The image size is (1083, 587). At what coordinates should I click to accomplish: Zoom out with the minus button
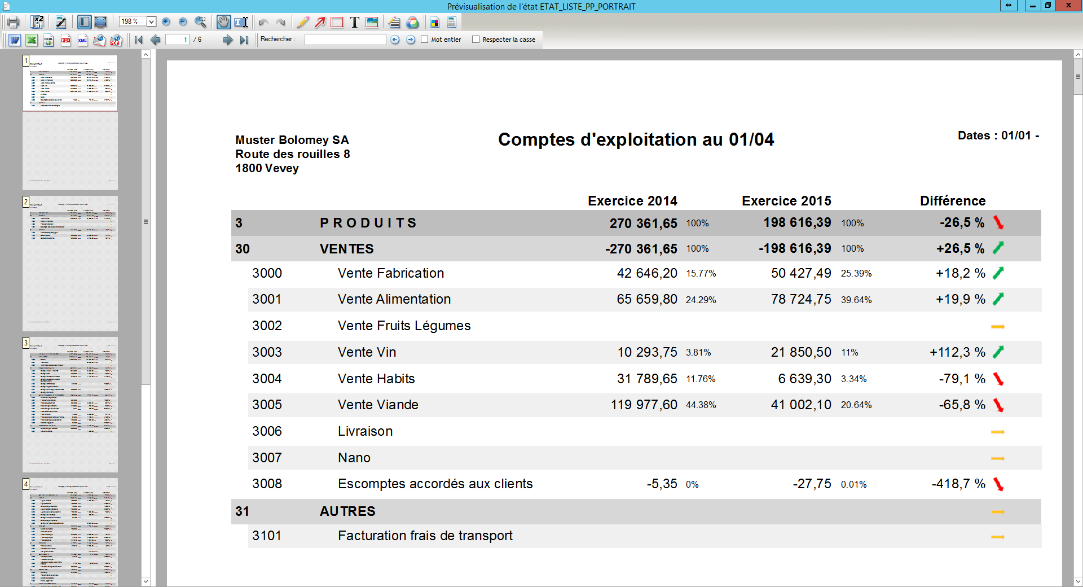click(x=183, y=22)
